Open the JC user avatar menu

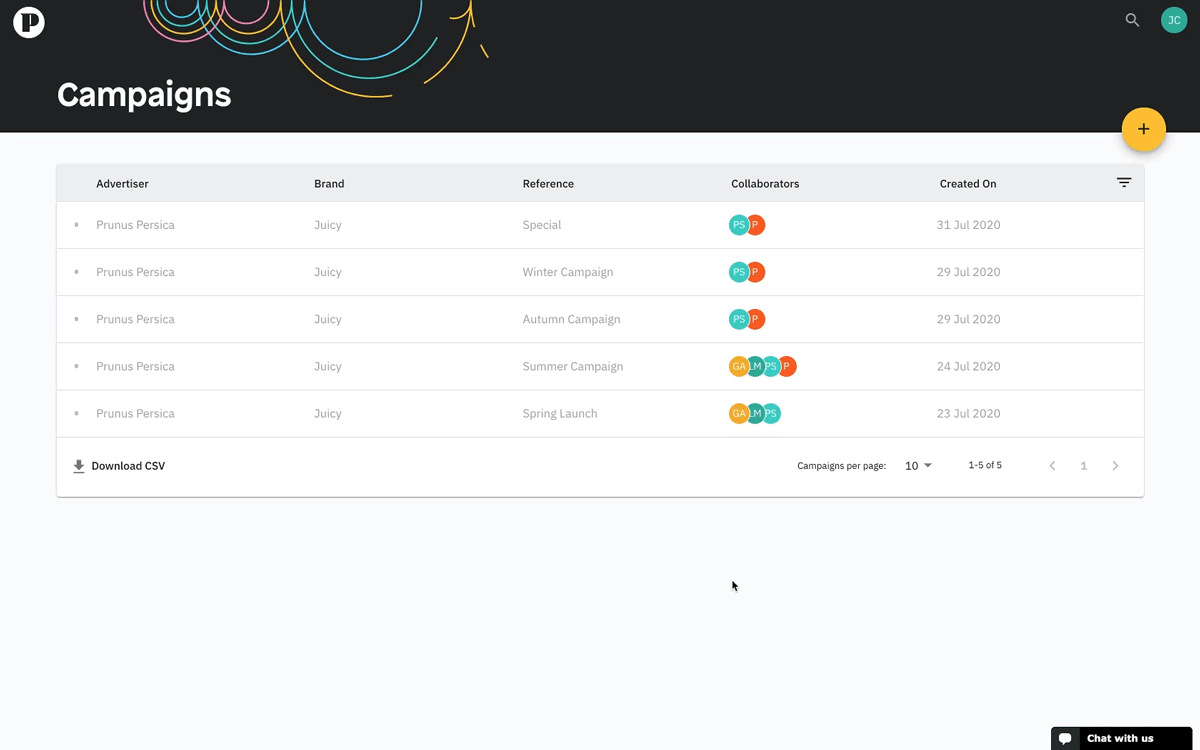1173,20
